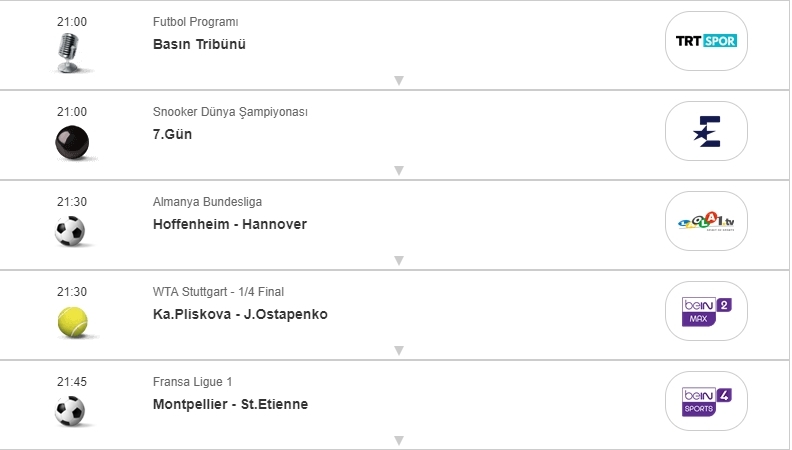Open the beIN Max 2 channel logo

pos(706,311)
